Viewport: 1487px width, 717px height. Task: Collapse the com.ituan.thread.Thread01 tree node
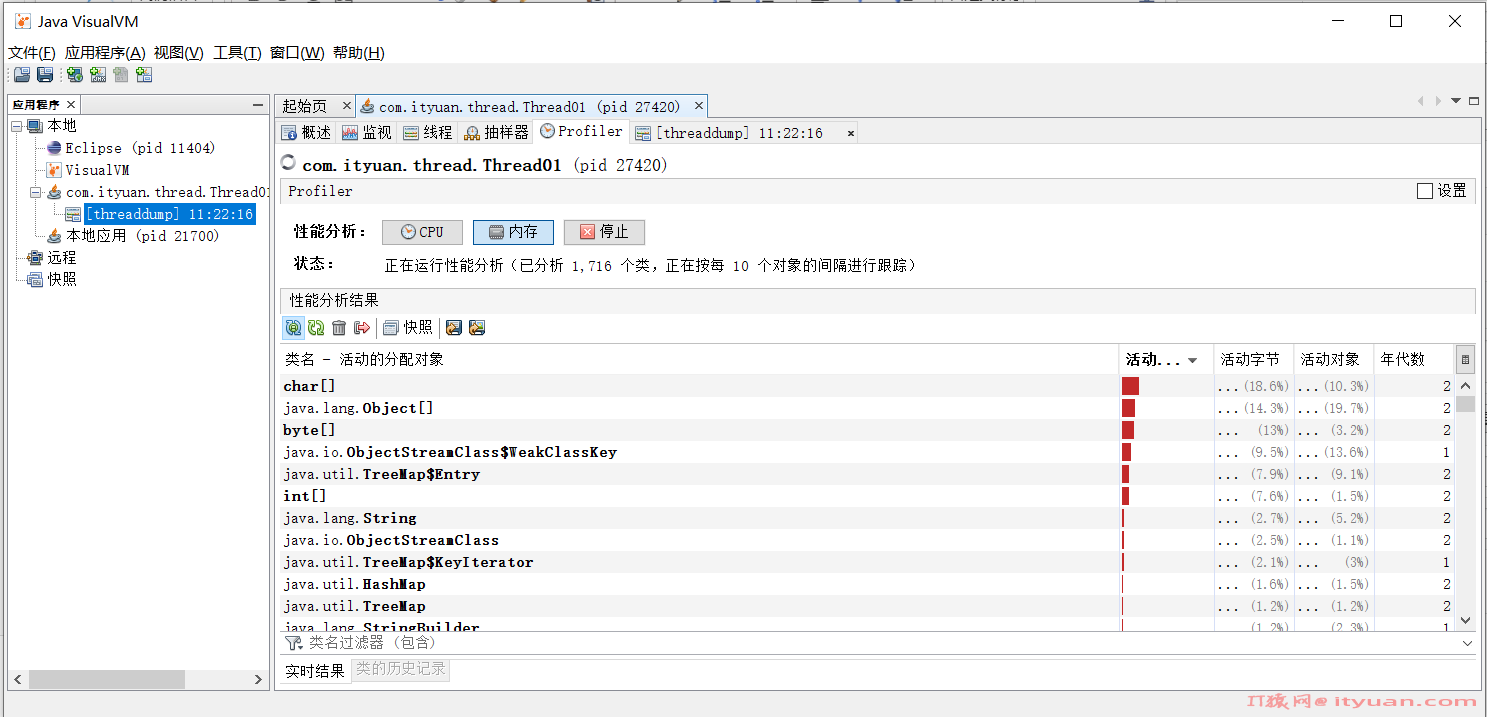36,192
